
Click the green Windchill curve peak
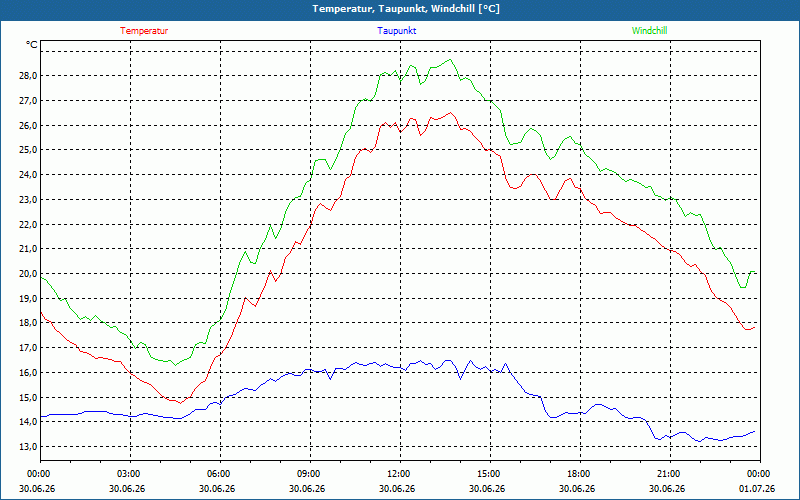pos(449,60)
